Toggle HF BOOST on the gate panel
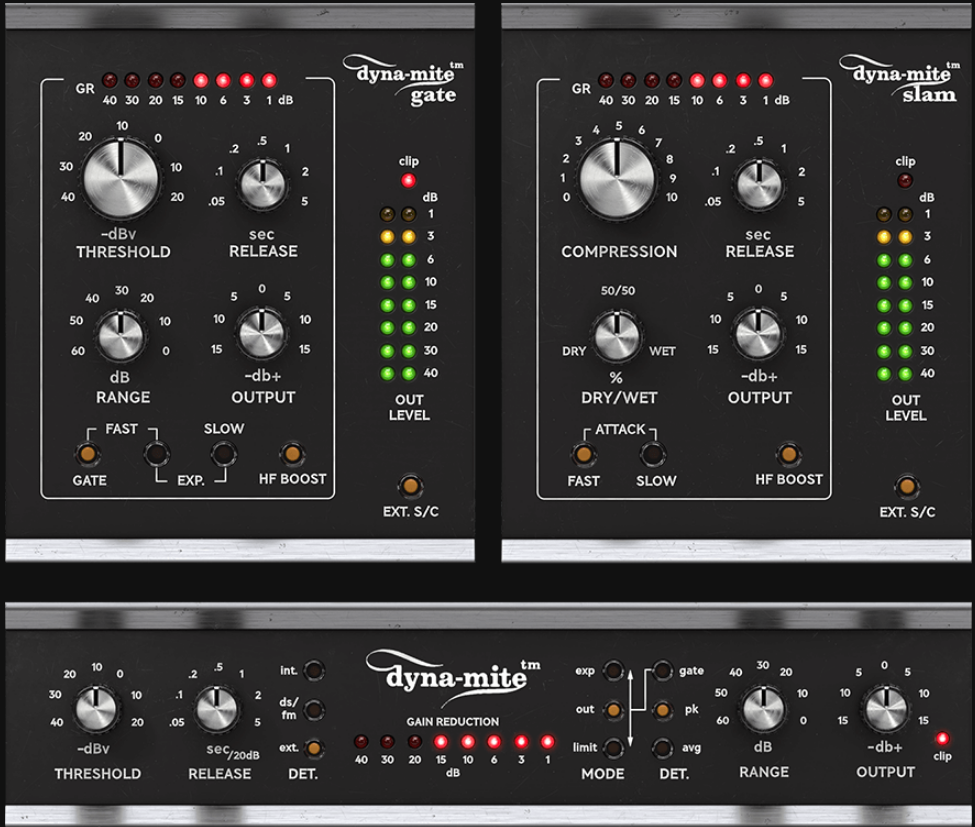Screen dimensions: 975x827 292,454
